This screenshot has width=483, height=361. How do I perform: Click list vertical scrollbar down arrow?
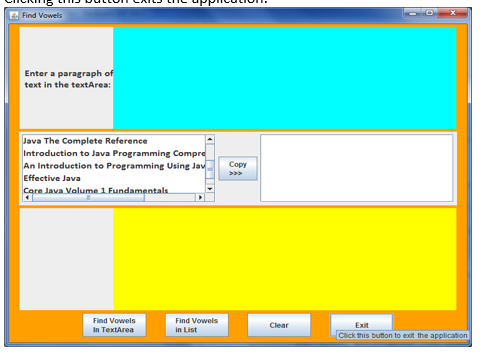tap(210, 189)
